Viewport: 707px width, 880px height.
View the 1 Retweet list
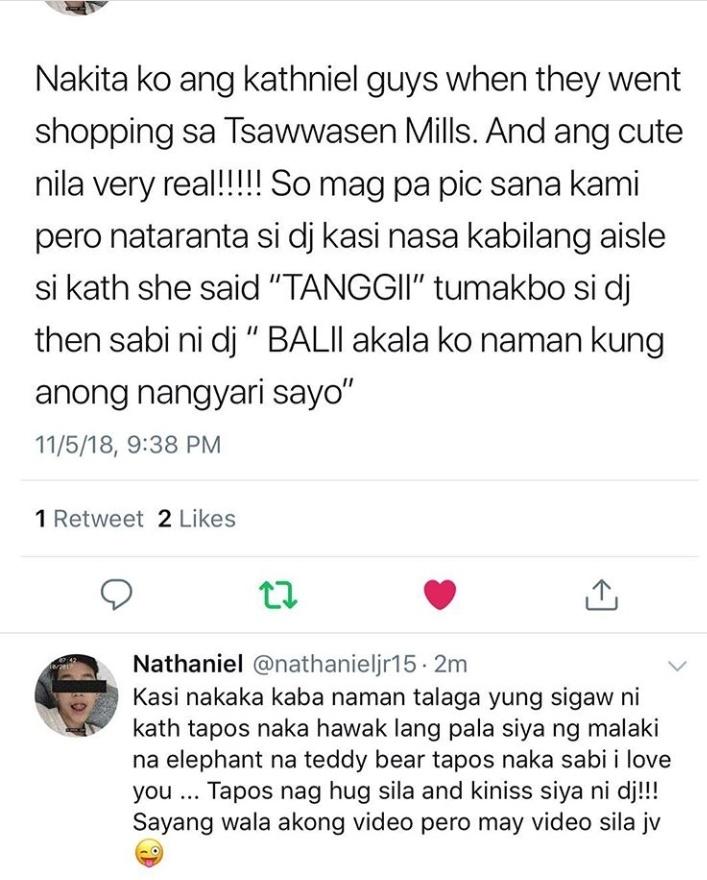click(x=89, y=519)
